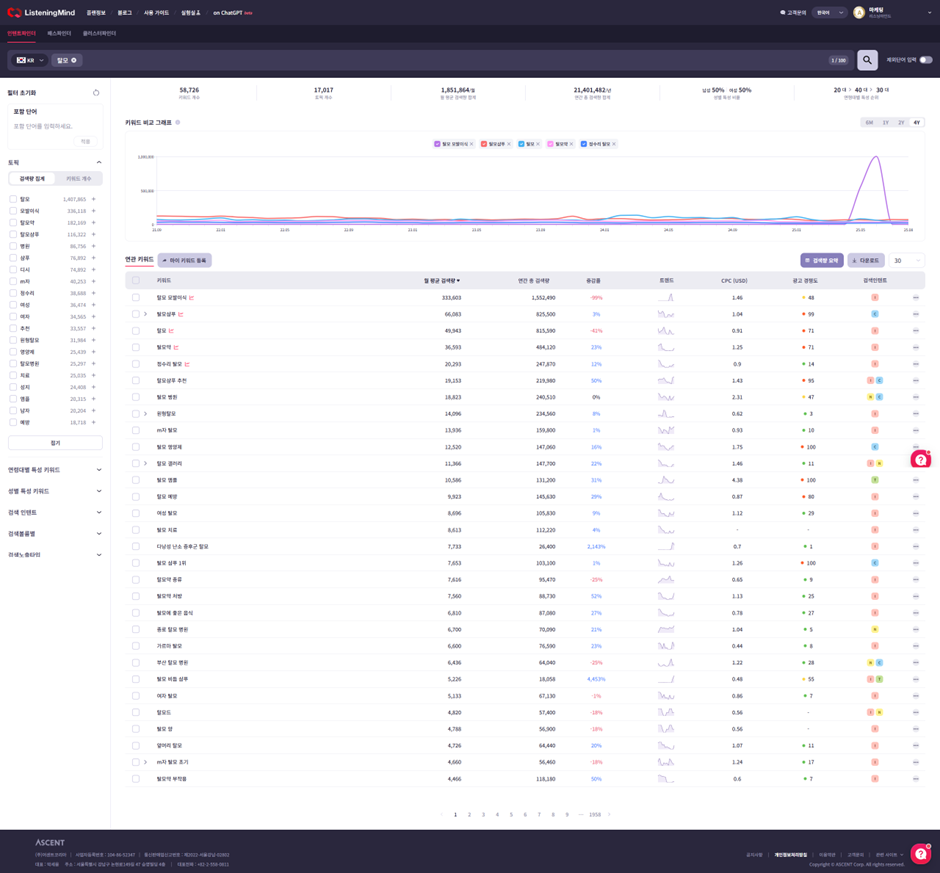
Task: Expand the 연령대별 특성 키워드 section
Action: (55, 470)
